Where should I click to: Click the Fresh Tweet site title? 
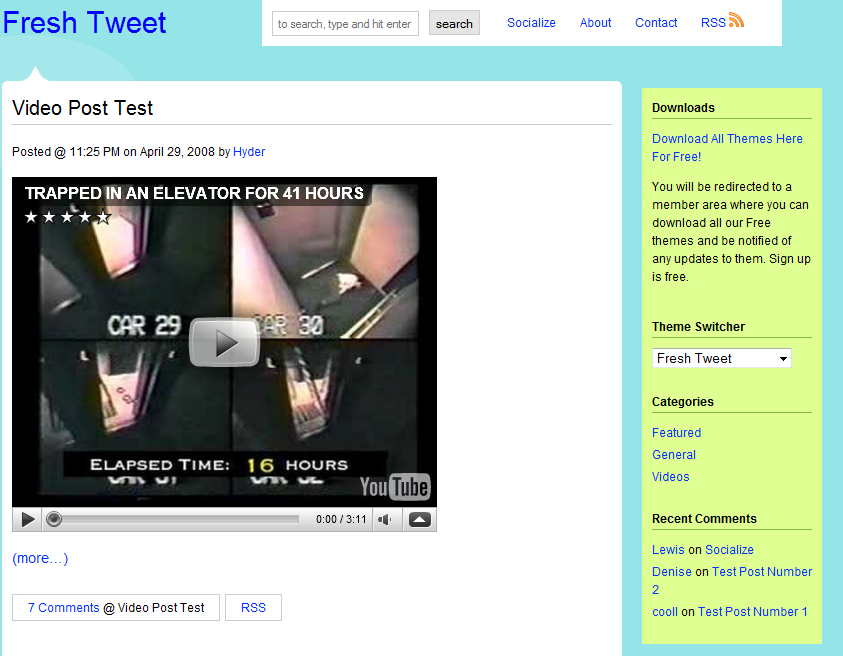(x=84, y=23)
